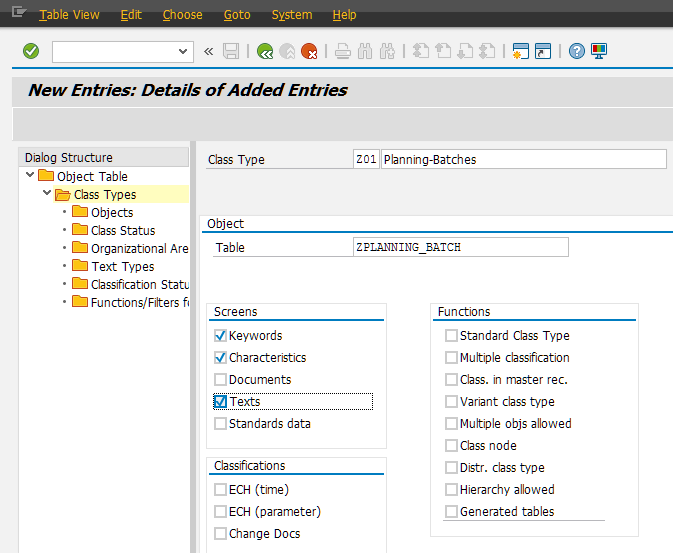Open the Goto menu
This screenshot has height=553, width=673.
(x=237, y=15)
